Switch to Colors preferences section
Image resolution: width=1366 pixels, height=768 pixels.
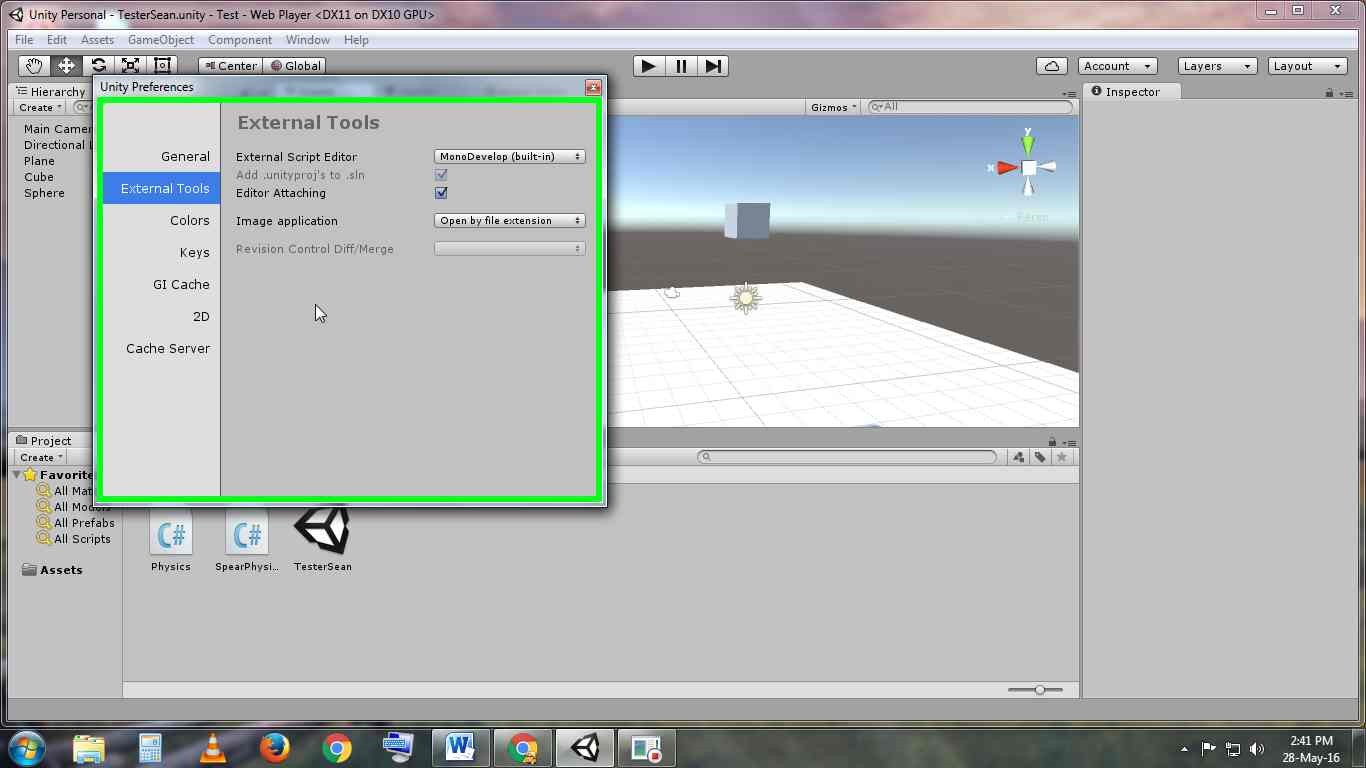tap(161, 221)
